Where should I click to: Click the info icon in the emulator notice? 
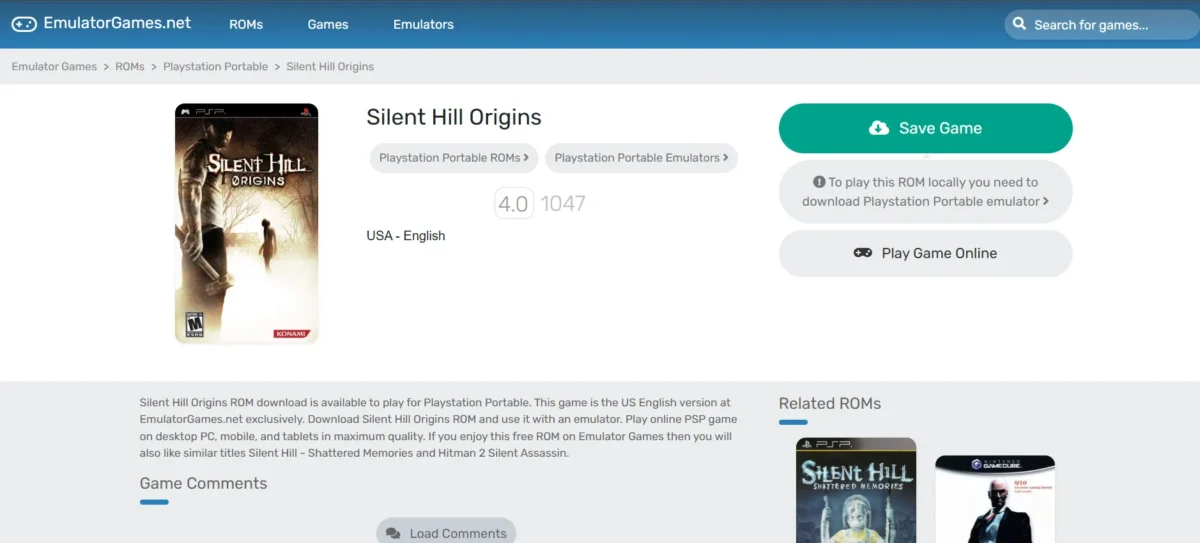819,183
